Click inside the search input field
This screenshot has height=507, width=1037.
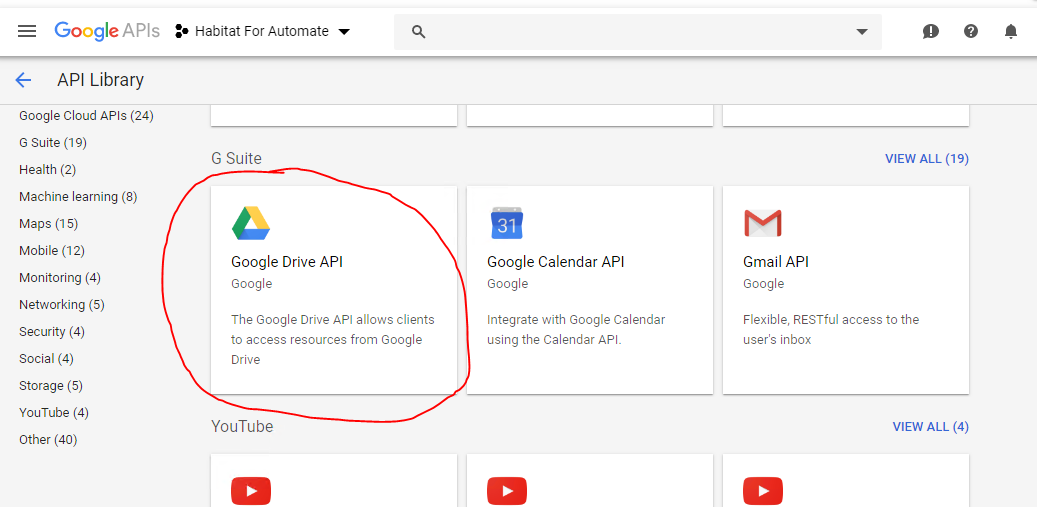638,31
